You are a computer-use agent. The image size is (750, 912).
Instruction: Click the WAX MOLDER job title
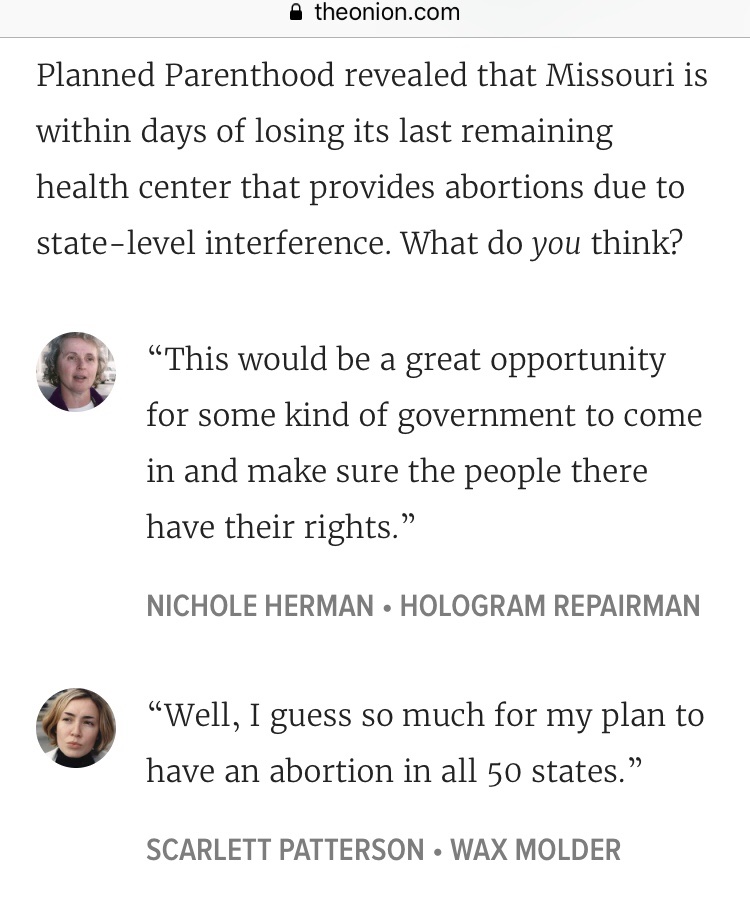coord(536,851)
